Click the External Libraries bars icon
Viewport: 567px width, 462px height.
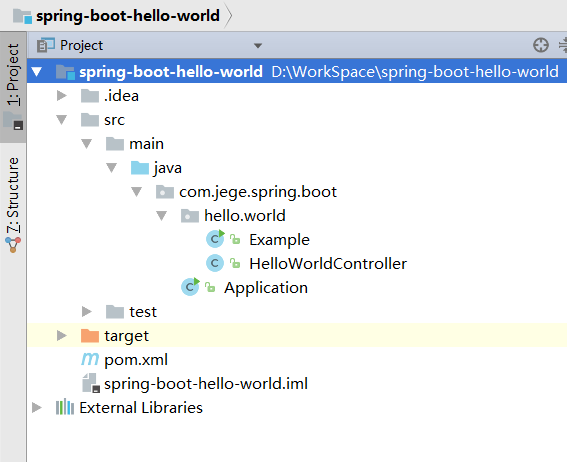coord(65,407)
